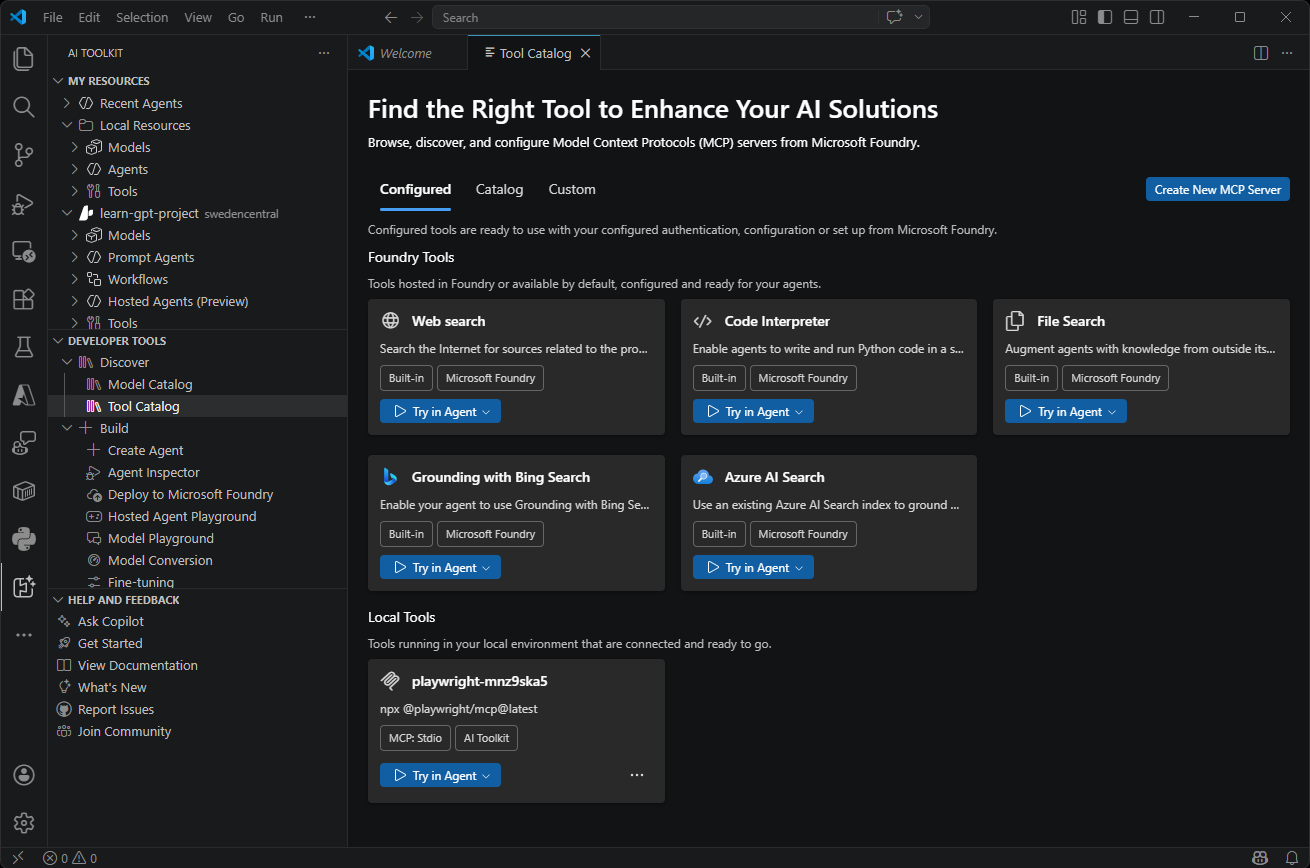Viewport: 1310px width, 868px height.
Task: Open the View menu
Action: (197, 17)
